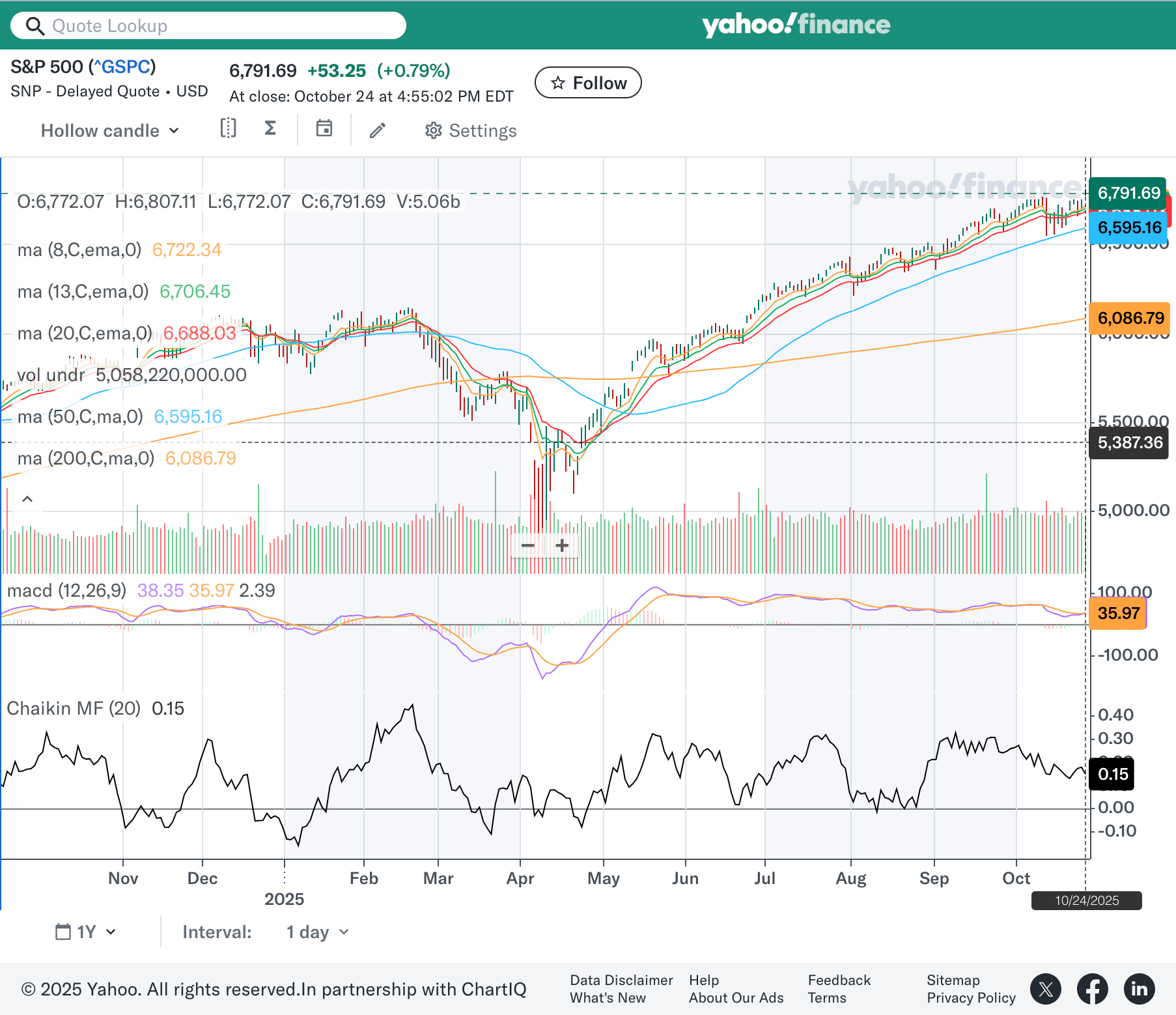Select the ma (13,C,ema,0) indicator label
This screenshot has height=1015, width=1176.
(x=83, y=291)
